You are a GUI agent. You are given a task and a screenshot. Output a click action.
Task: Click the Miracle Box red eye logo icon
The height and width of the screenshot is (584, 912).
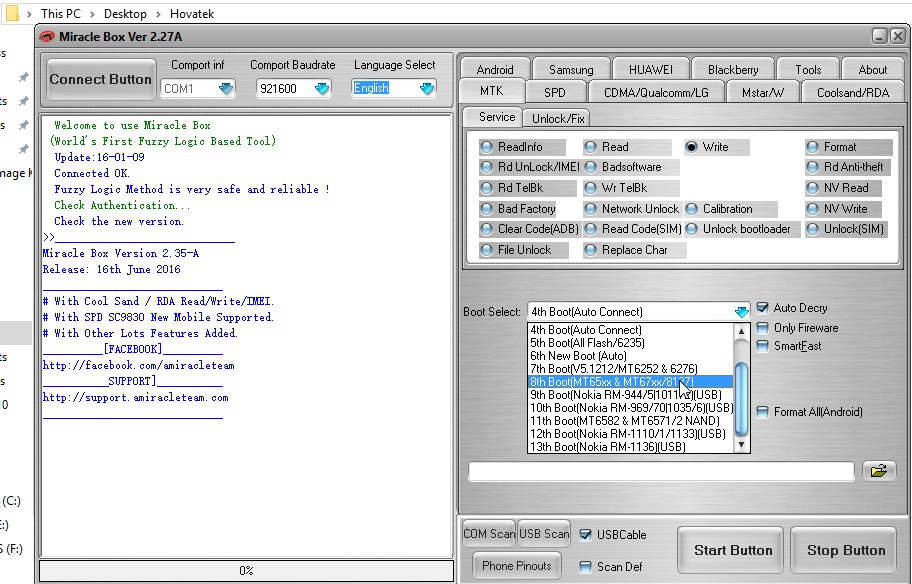point(47,37)
